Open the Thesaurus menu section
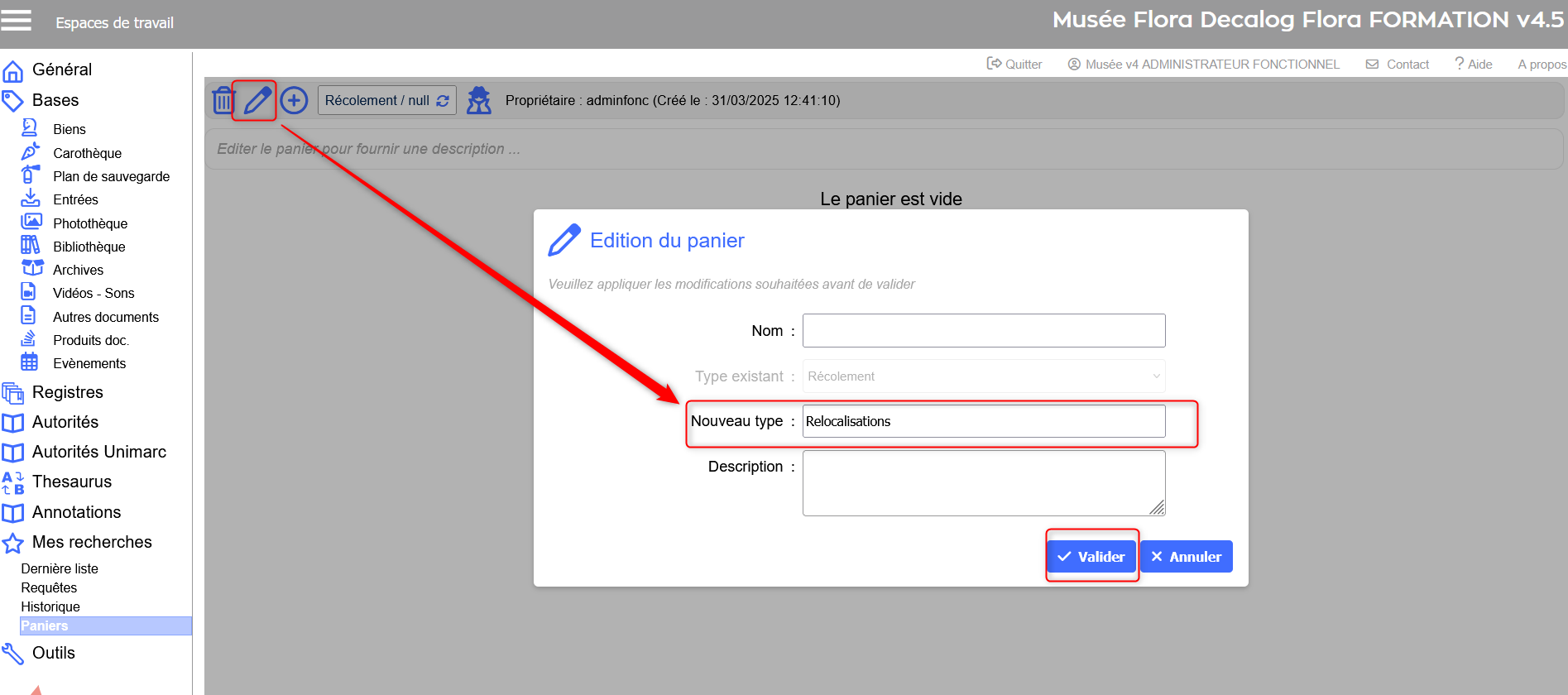The width and height of the screenshot is (1568, 695). pyautogui.click(x=71, y=482)
